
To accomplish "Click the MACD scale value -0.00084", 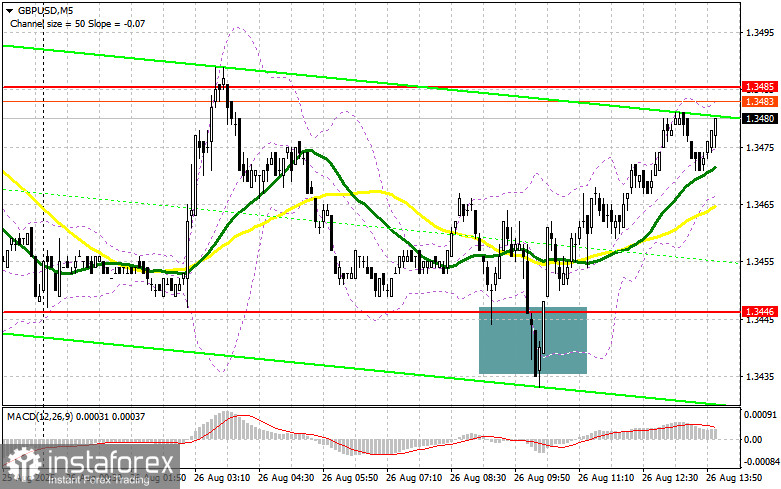I will [760, 463].
